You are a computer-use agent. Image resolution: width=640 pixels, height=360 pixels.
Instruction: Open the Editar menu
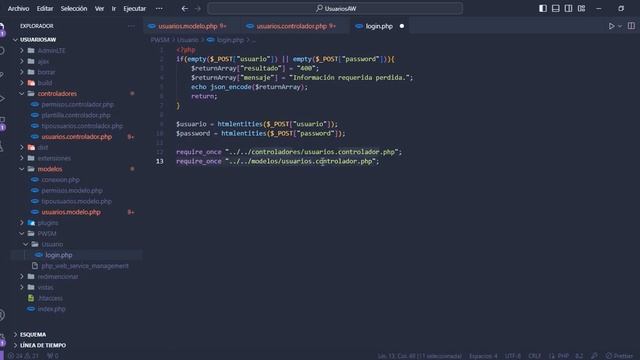[x=44, y=8]
